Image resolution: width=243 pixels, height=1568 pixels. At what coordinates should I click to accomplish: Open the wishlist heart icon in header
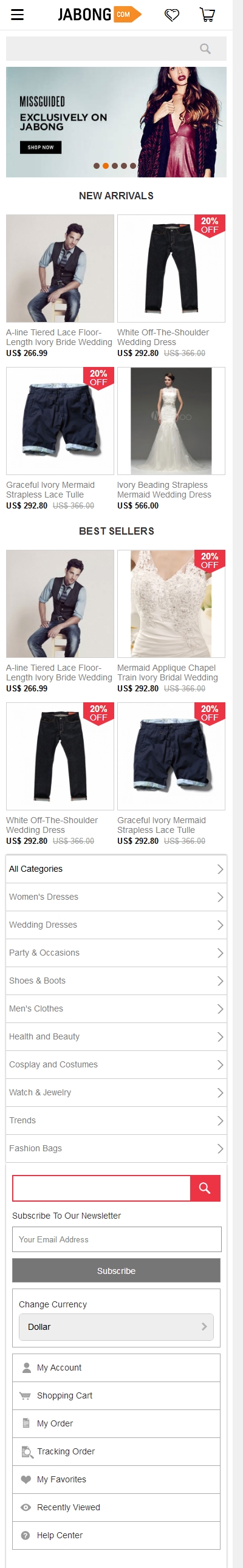(x=173, y=15)
